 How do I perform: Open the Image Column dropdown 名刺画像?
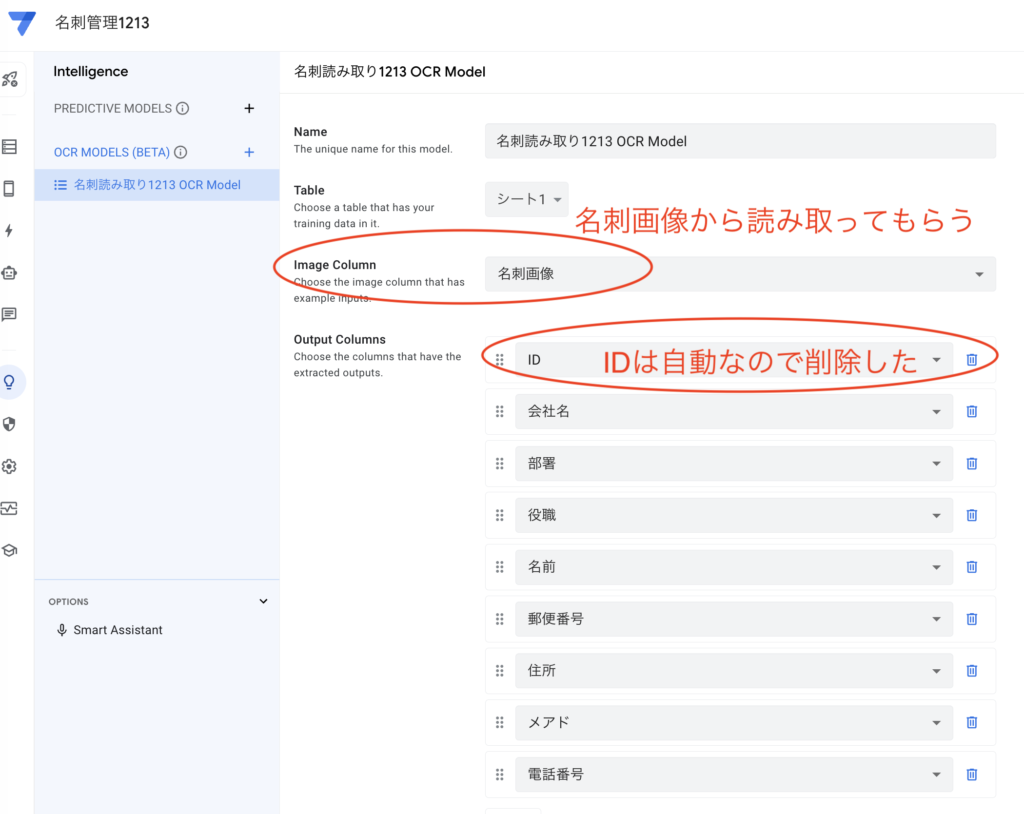[740, 274]
